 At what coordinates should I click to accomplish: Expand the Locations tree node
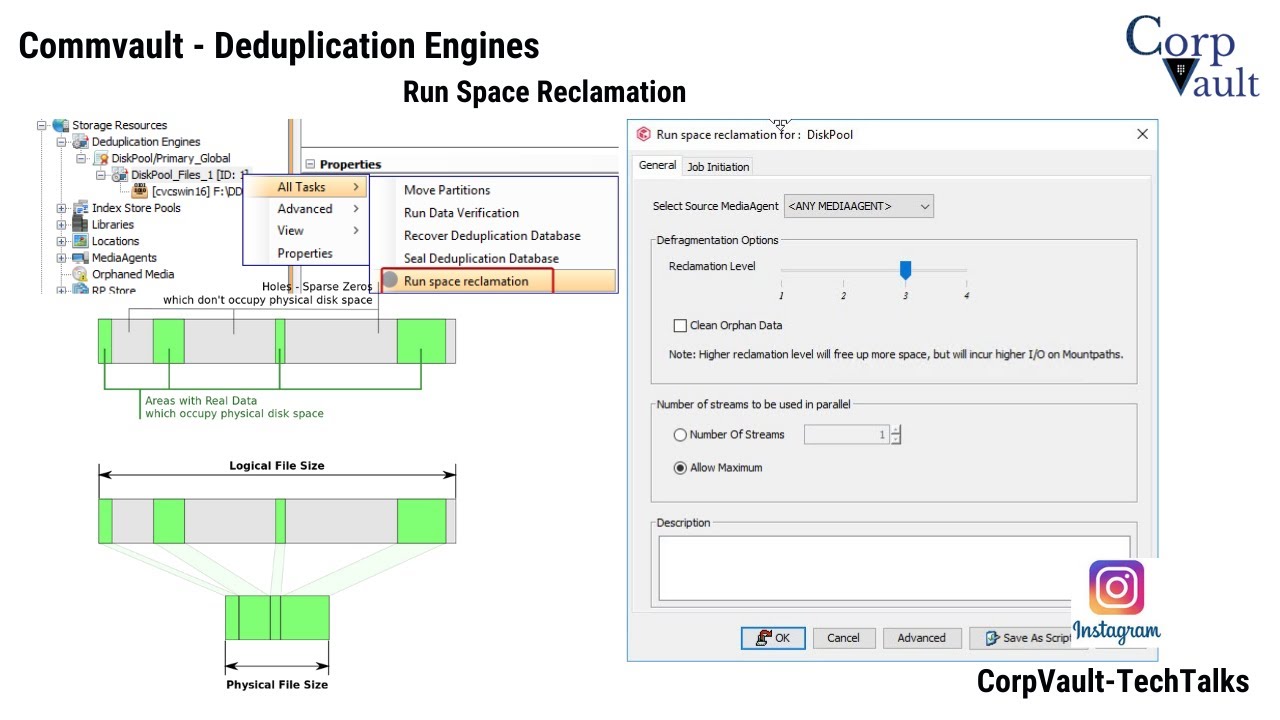62,241
